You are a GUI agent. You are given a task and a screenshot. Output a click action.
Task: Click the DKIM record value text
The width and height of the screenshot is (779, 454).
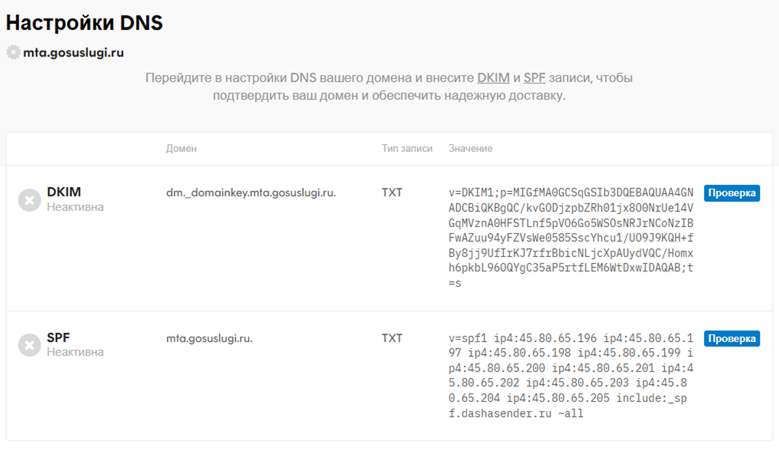tap(571, 237)
